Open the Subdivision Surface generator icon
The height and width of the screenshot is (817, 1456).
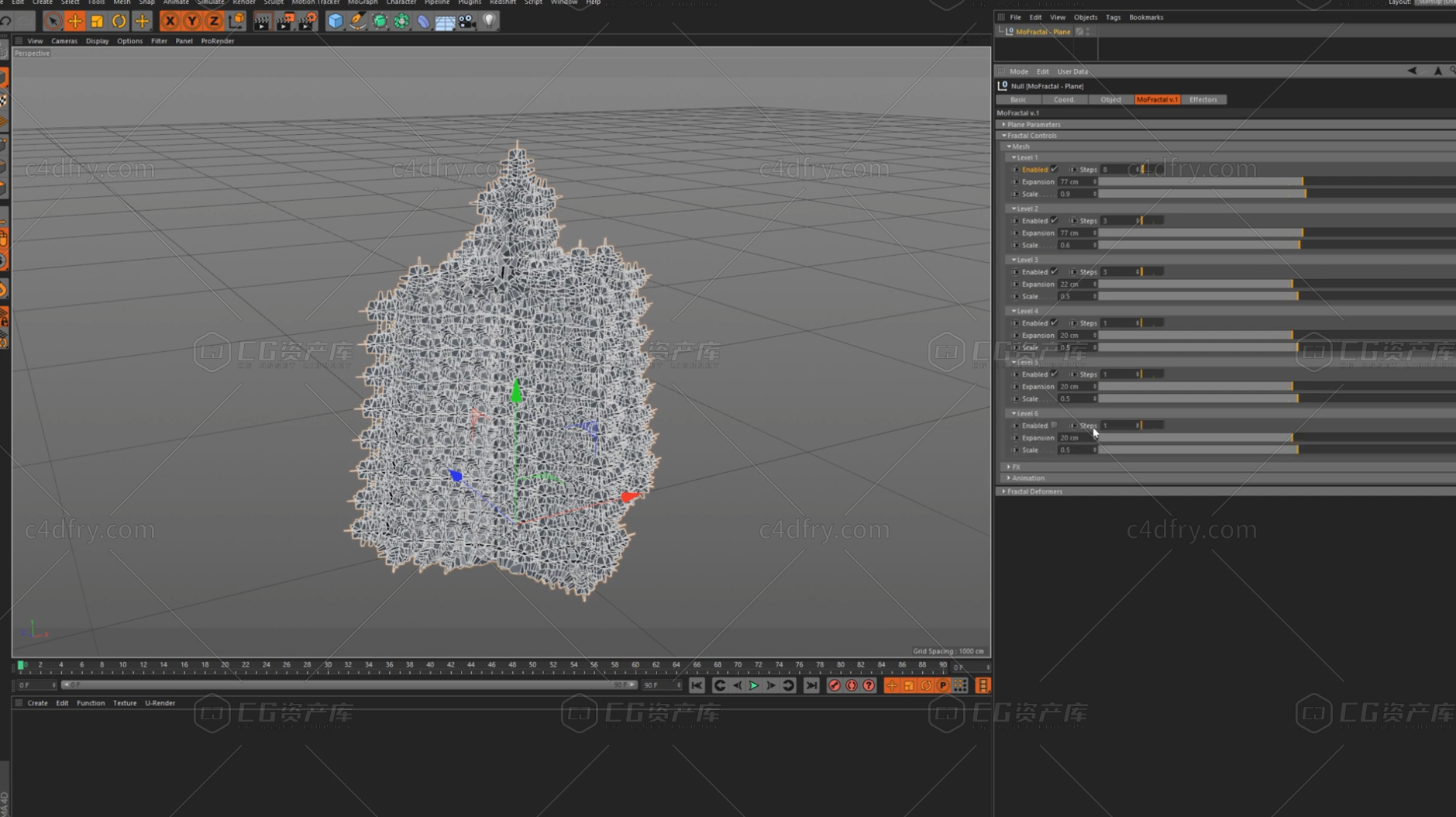380,21
